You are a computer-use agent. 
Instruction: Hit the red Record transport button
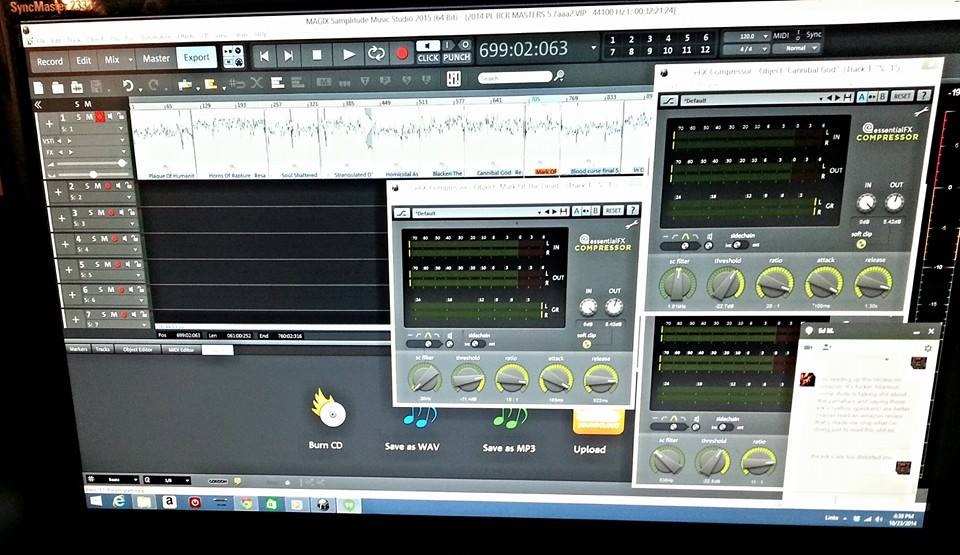point(402,54)
